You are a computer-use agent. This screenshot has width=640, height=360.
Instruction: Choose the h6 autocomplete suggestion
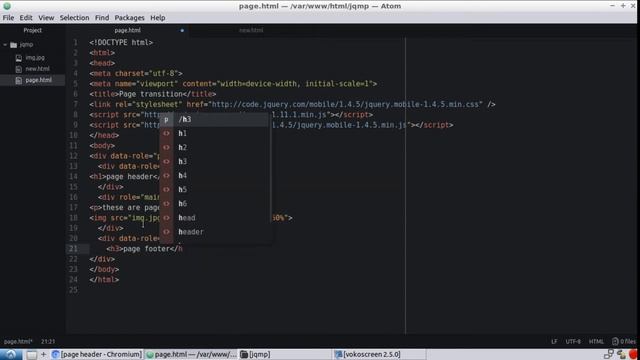pyautogui.click(x=214, y=204)
